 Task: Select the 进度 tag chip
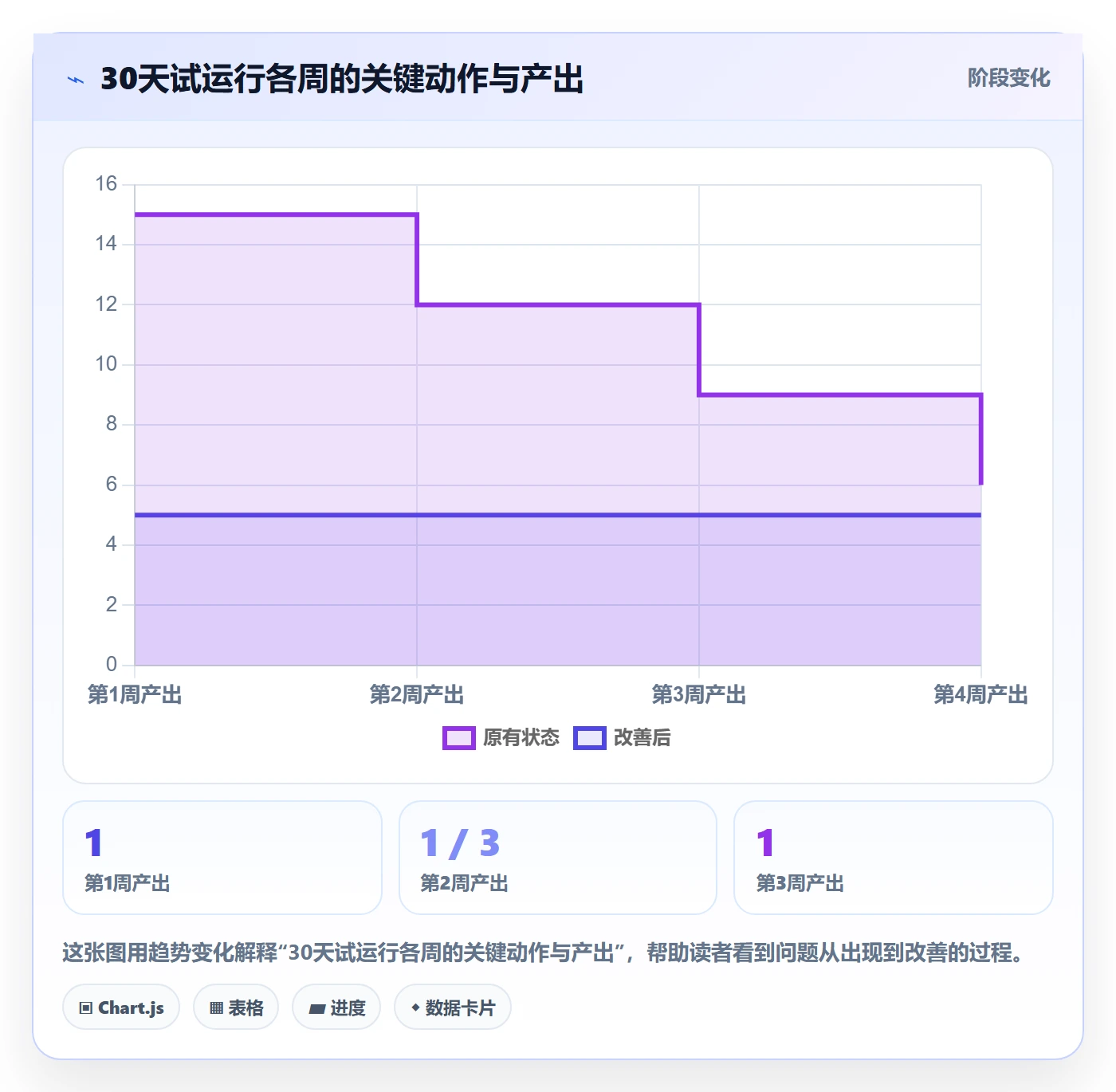point(336,1008)
